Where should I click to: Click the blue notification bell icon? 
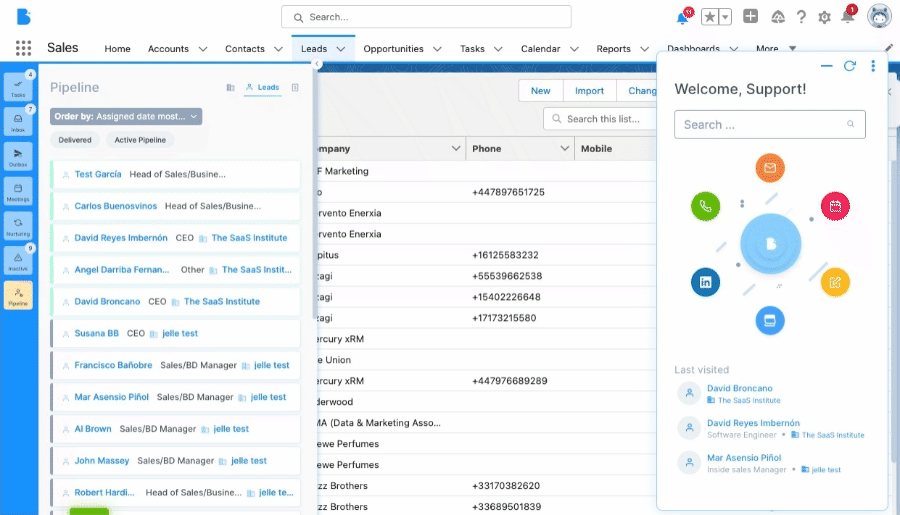pyautogui.click(x=682, y=17)
